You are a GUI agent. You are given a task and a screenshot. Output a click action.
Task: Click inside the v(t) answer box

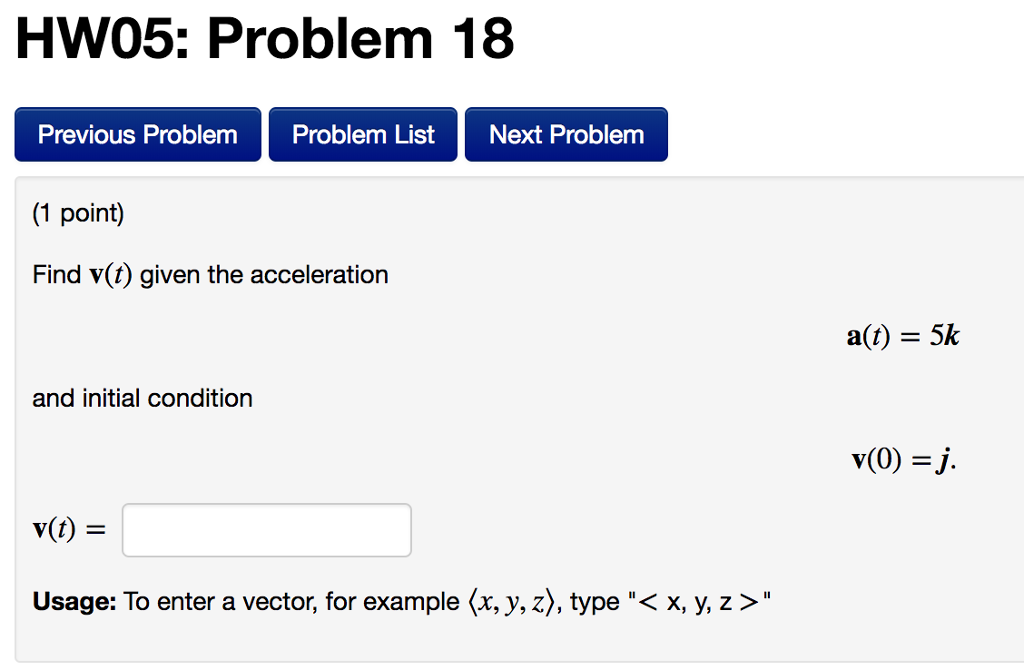pyautogui.click(x=266, y=530)
